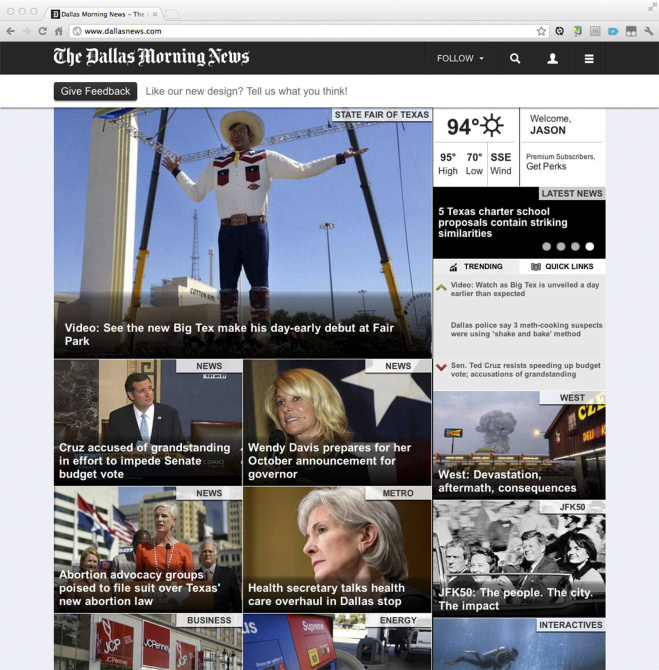Click the 94° current temperature
The width and height of the screenshot is (659, 670).
click(x=463, y=127)
